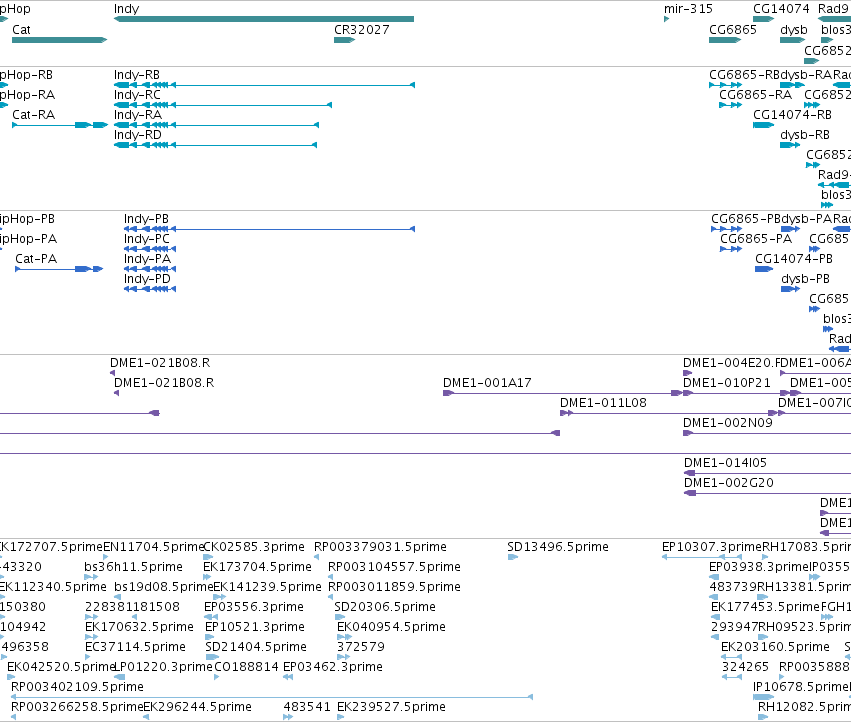Image resolution: width=851 pixels, height=722 pixels.
Task: Select the CG6865-RB transcript label
Action: click(744, 75)
